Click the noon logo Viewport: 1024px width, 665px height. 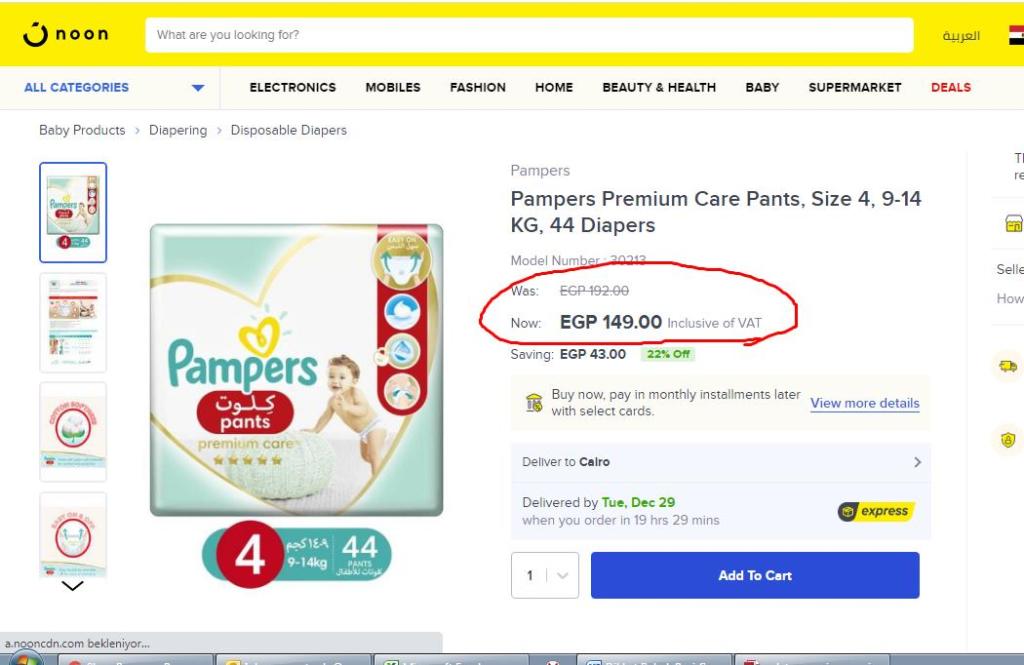(x=65, y=35)
